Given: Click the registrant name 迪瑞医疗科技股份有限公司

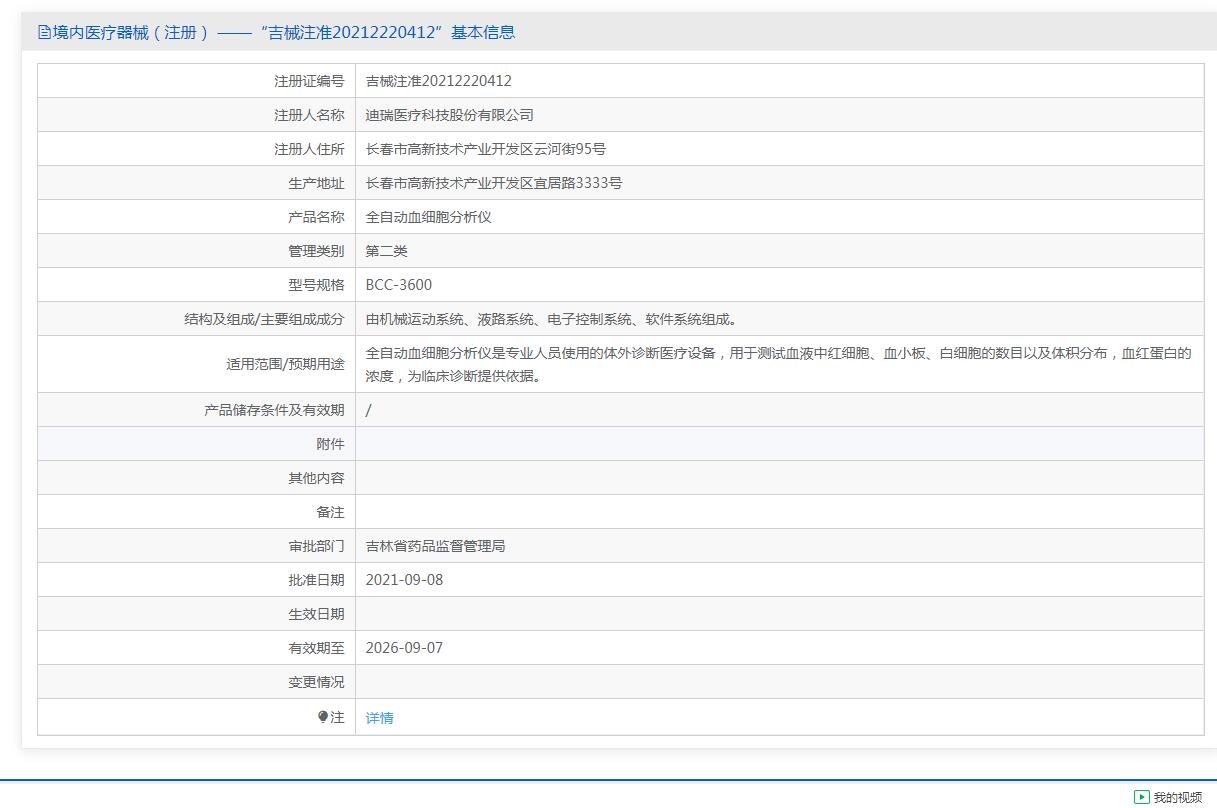Looking at the screenshot, I should [450, 115].
